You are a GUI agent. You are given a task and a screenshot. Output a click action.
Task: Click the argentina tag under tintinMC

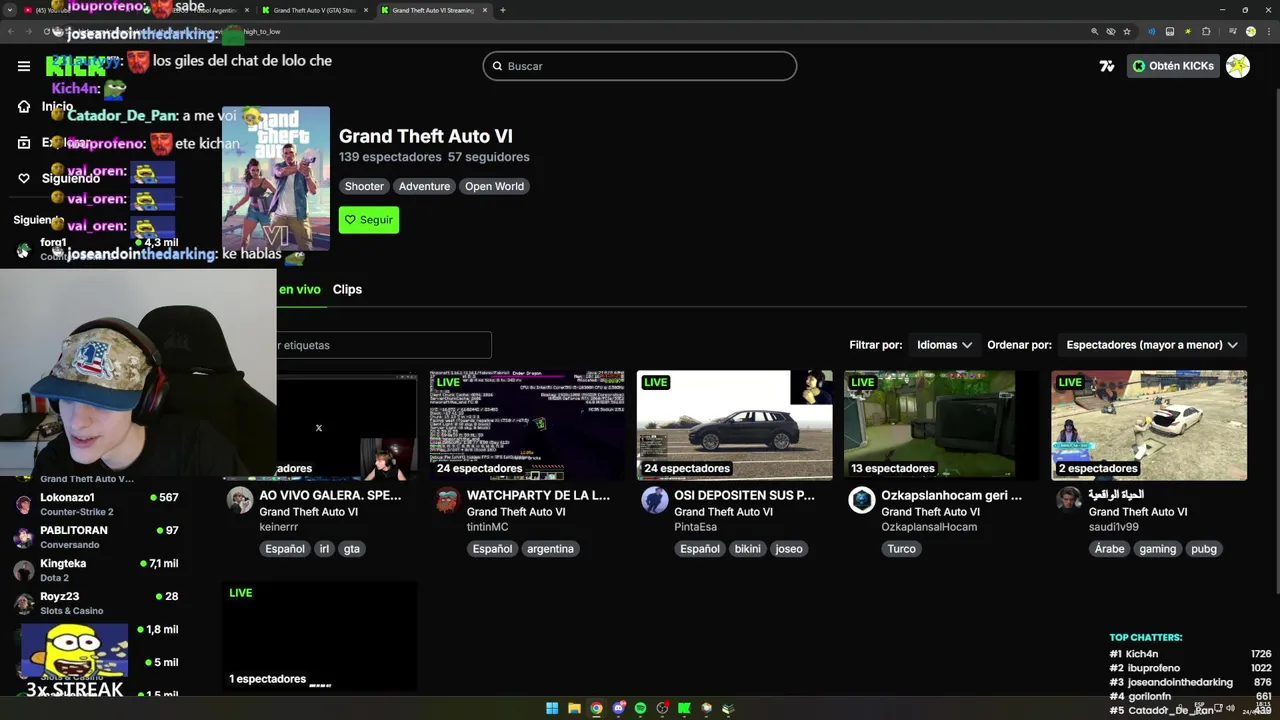pos(550,549)
